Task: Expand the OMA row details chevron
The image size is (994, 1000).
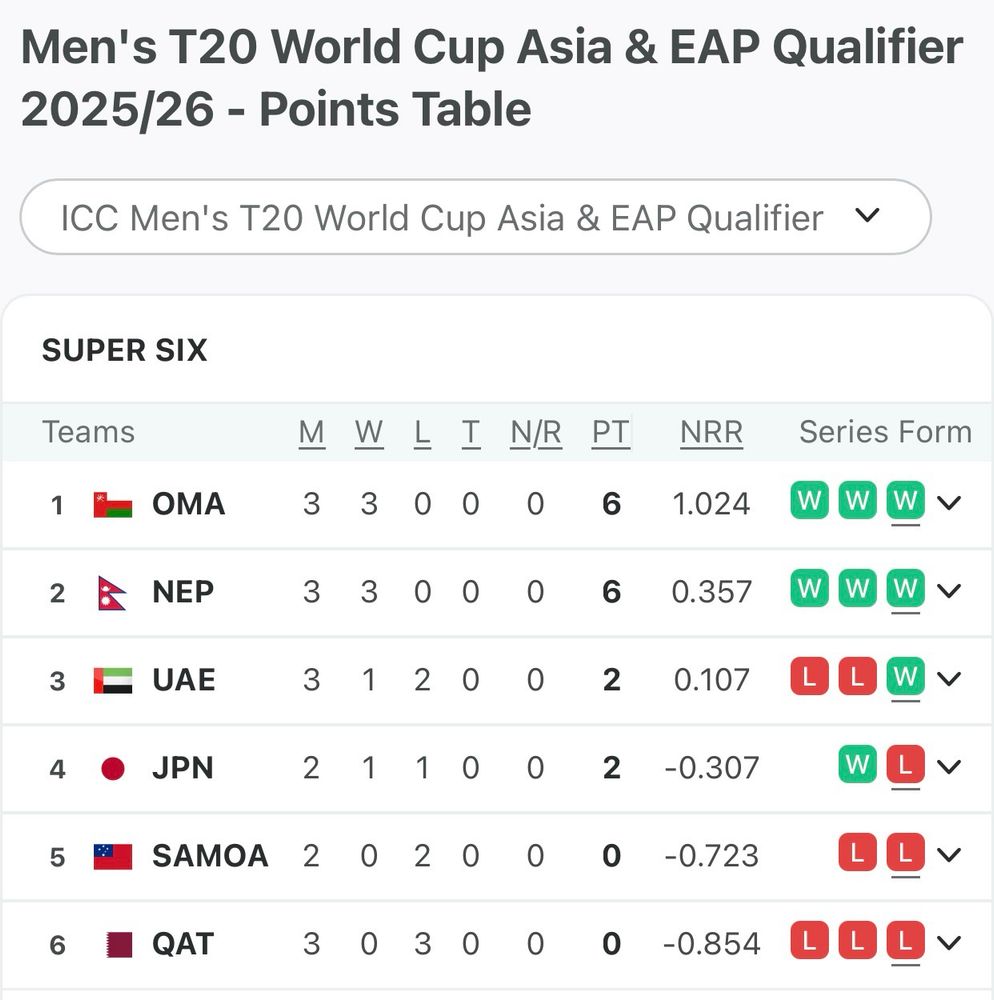Action: (x=948, y=502)
